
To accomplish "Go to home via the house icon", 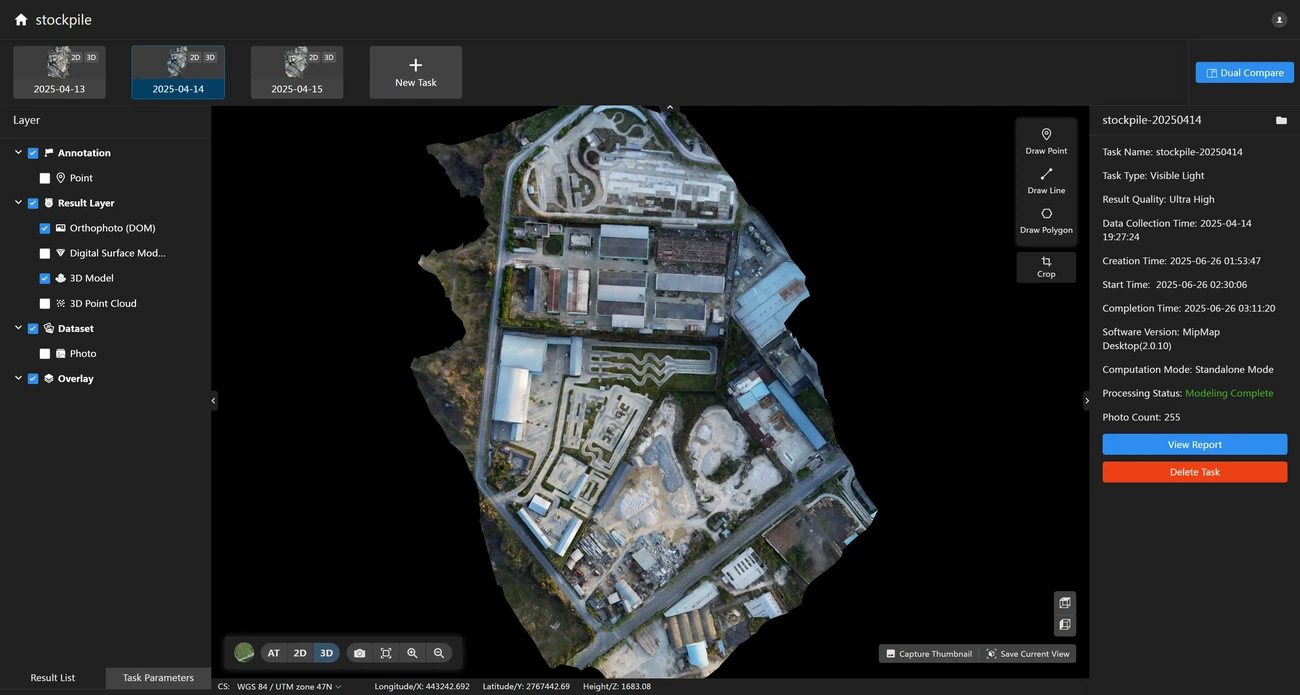I will 21,20.
